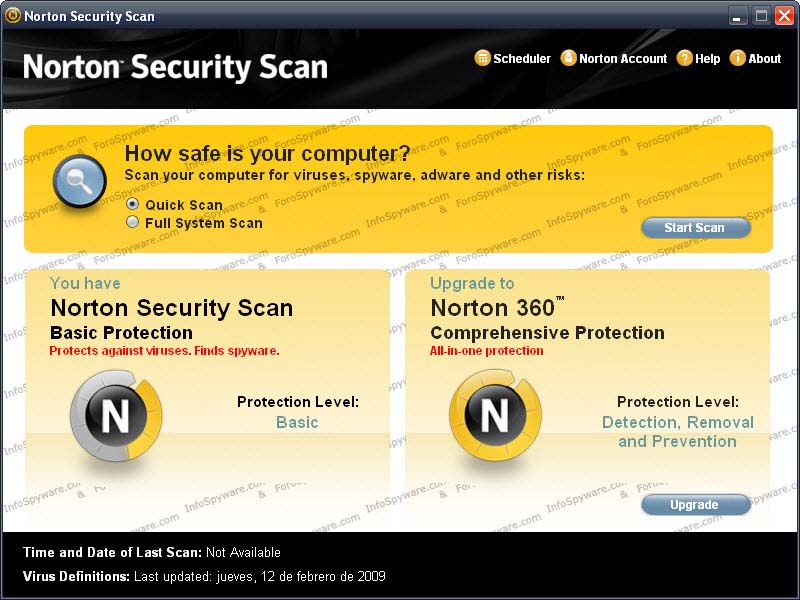
Task: Click the Norton 360 yellow N logo
Action: tap(495, 415)
